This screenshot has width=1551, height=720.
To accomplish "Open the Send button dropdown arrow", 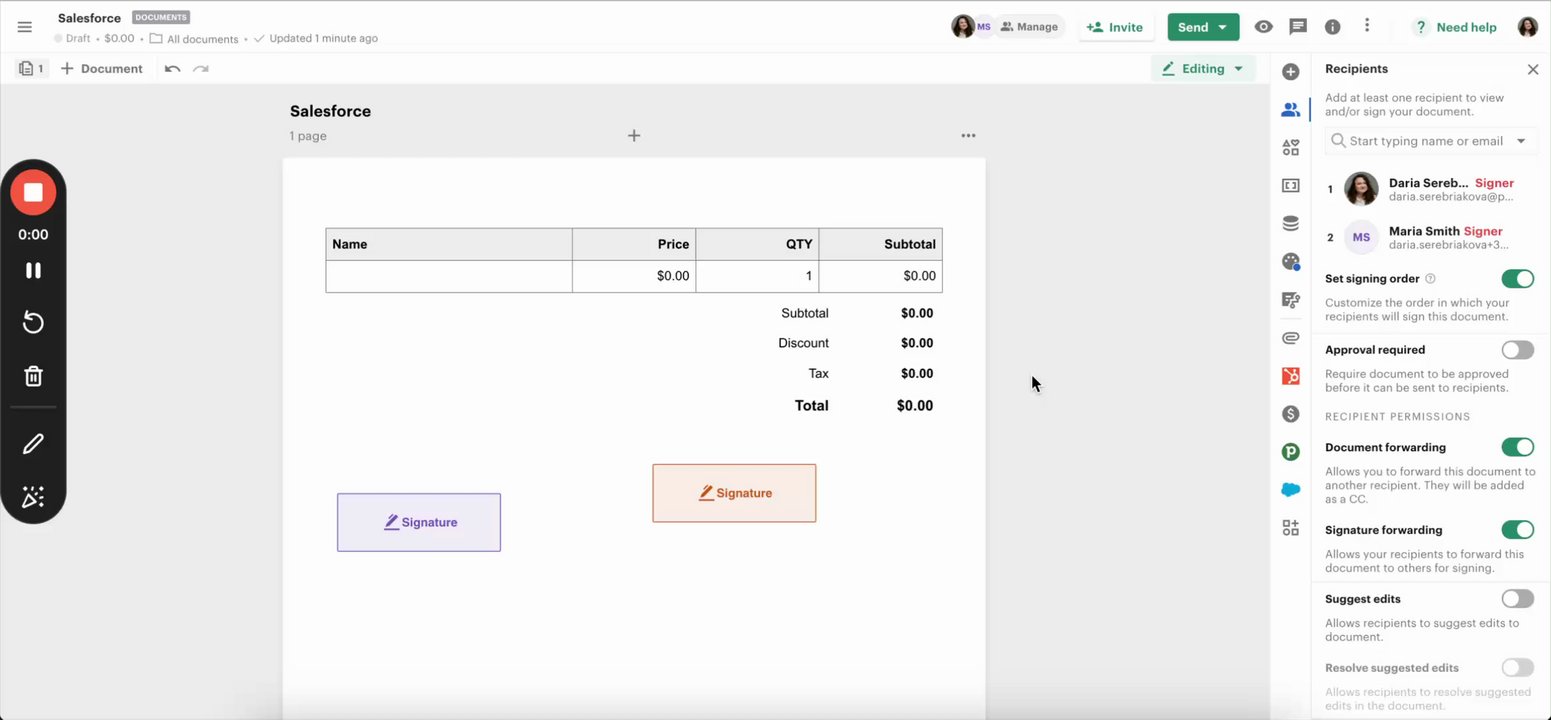I will [1223, 28].
